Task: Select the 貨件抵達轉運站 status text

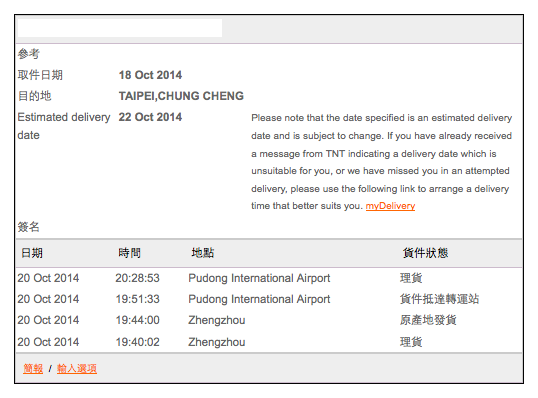Action: pyautogui.click(x=439, y=299)
